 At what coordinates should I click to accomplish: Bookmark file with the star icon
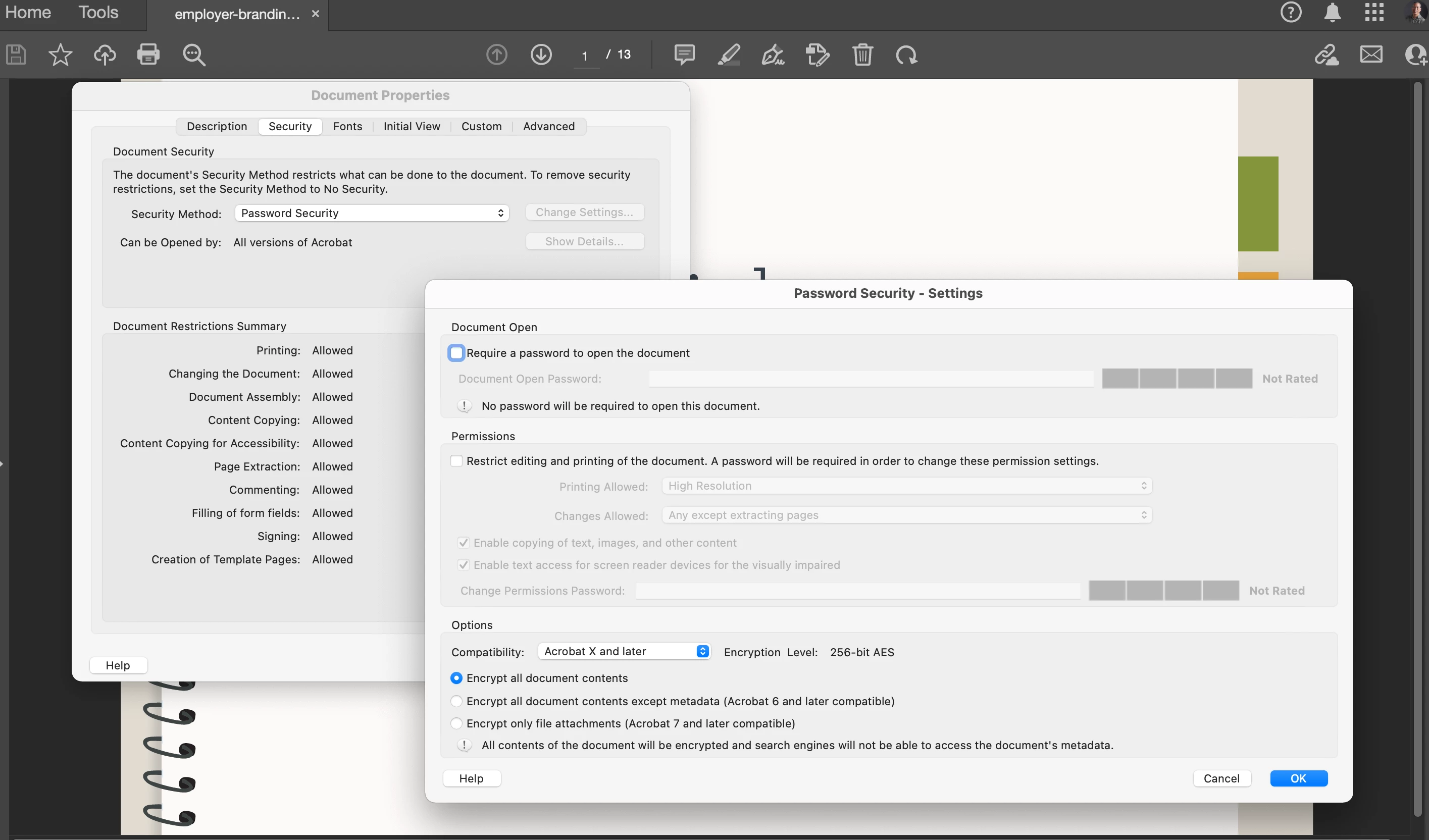[x=60, y=55]
